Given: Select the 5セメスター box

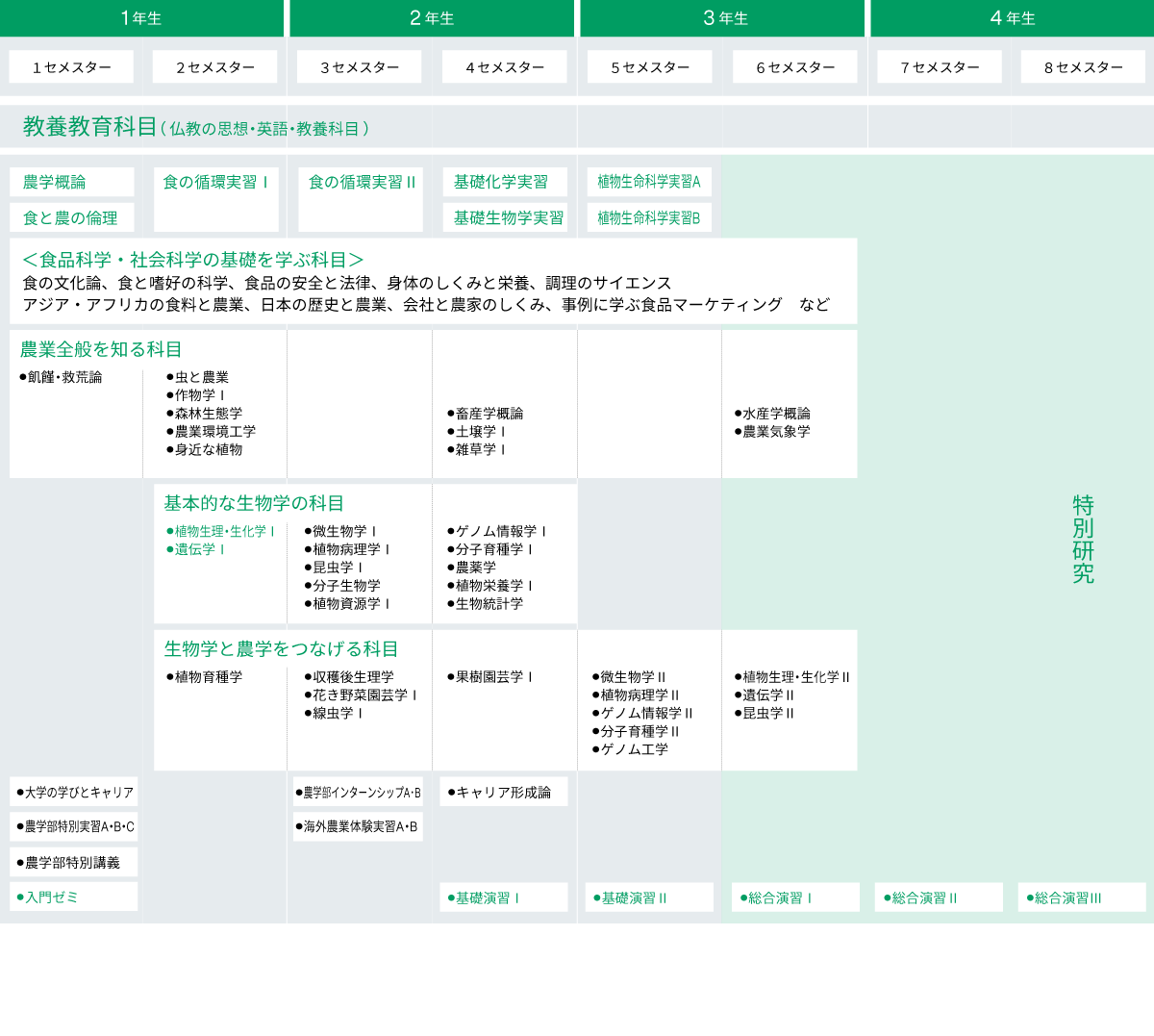Looking at the screenshot, I should (650, 67).
